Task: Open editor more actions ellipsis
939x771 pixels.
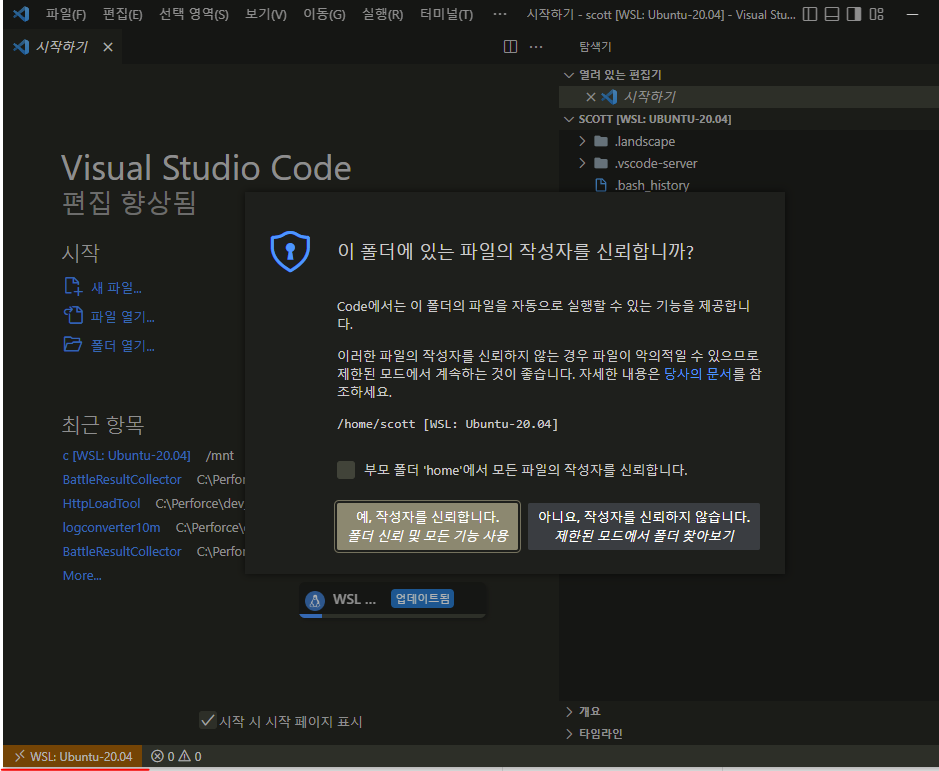Action: tap(536, 46)
